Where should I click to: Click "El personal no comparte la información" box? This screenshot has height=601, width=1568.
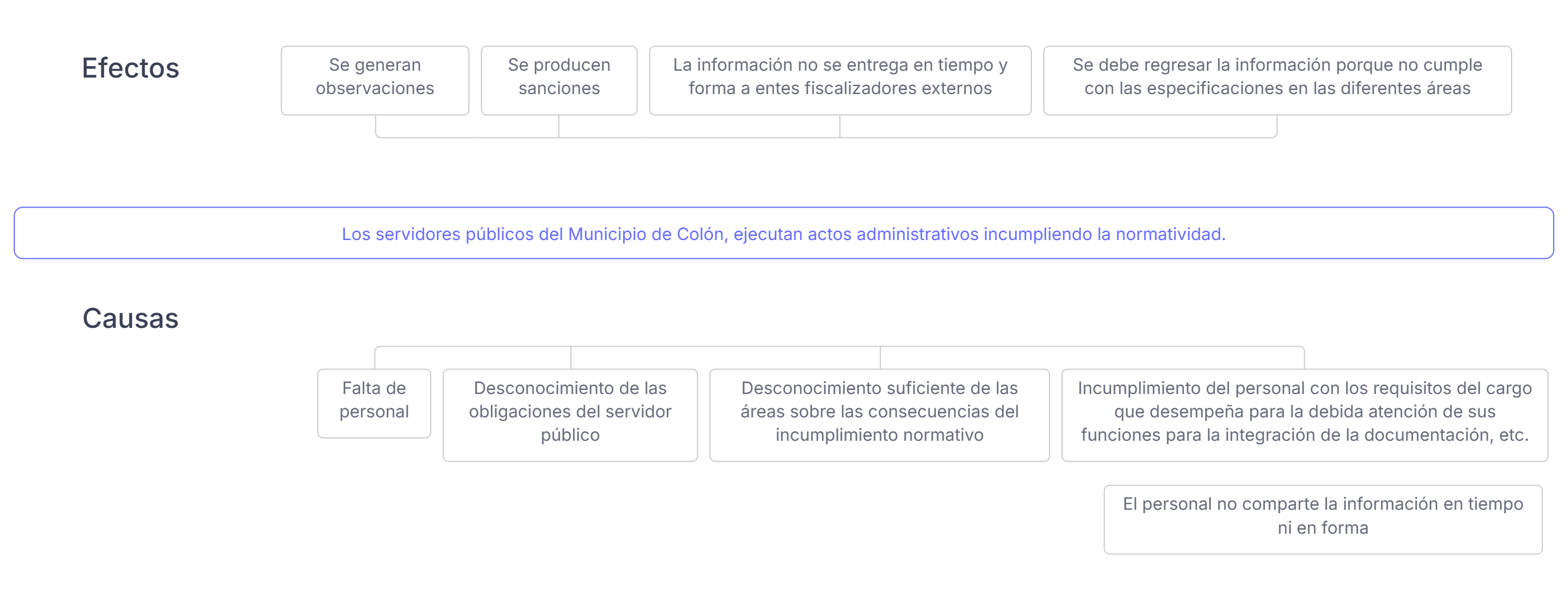(1322, 519)
